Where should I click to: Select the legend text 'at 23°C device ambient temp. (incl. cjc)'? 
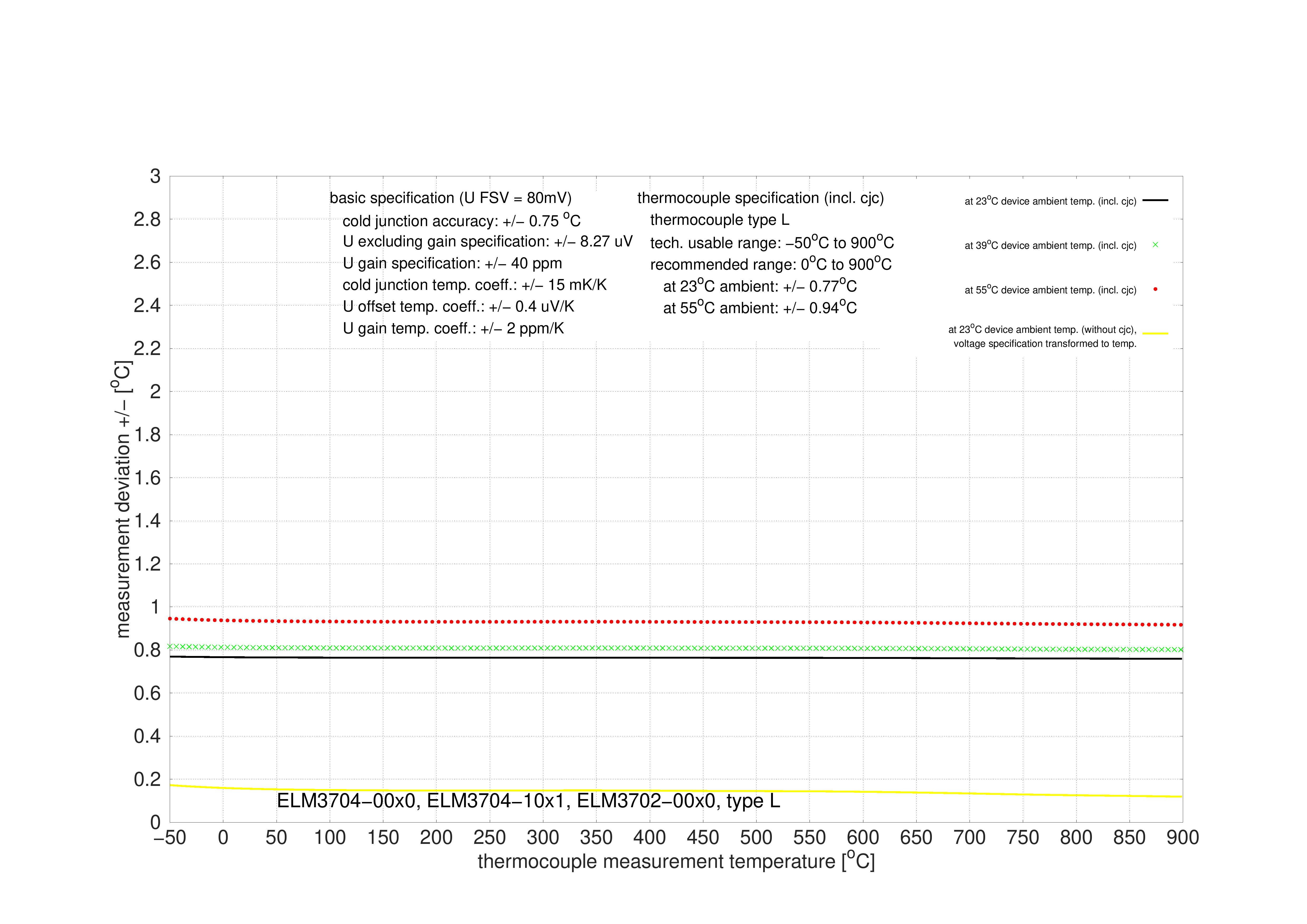pos(1050,201)
